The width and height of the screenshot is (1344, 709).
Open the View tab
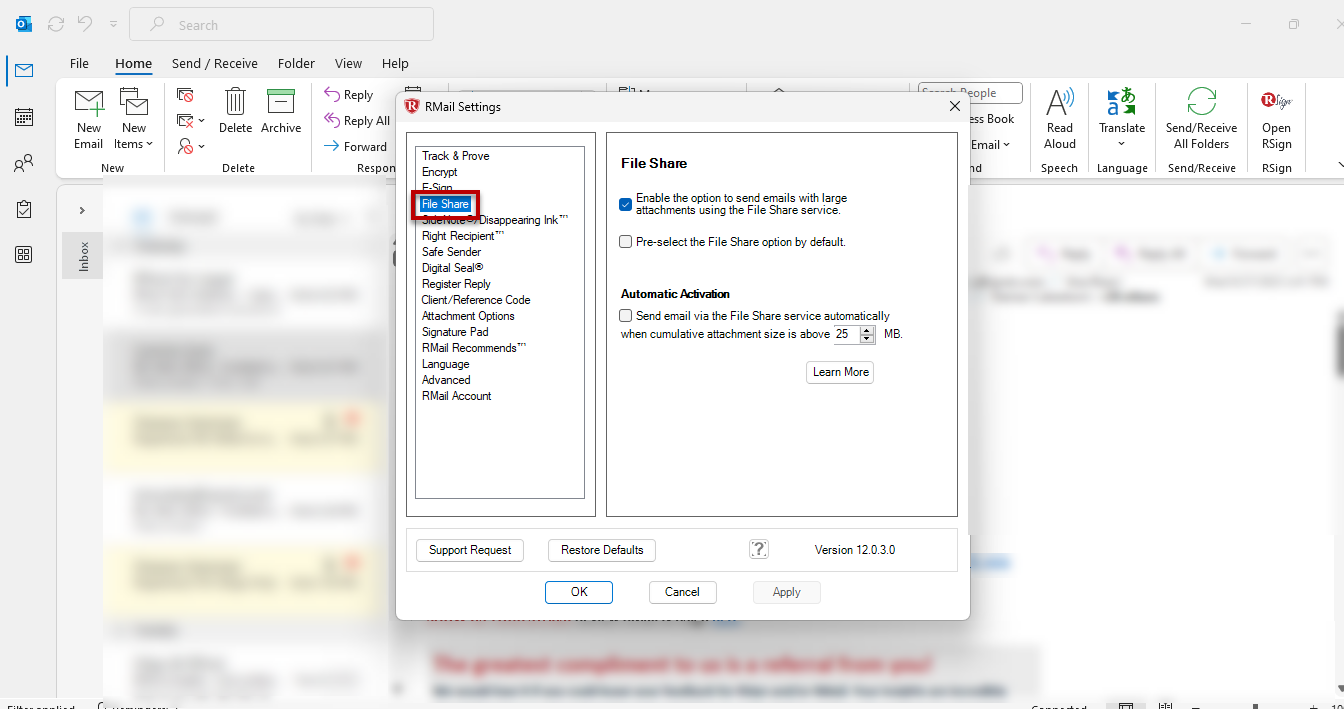pos(348,63)
